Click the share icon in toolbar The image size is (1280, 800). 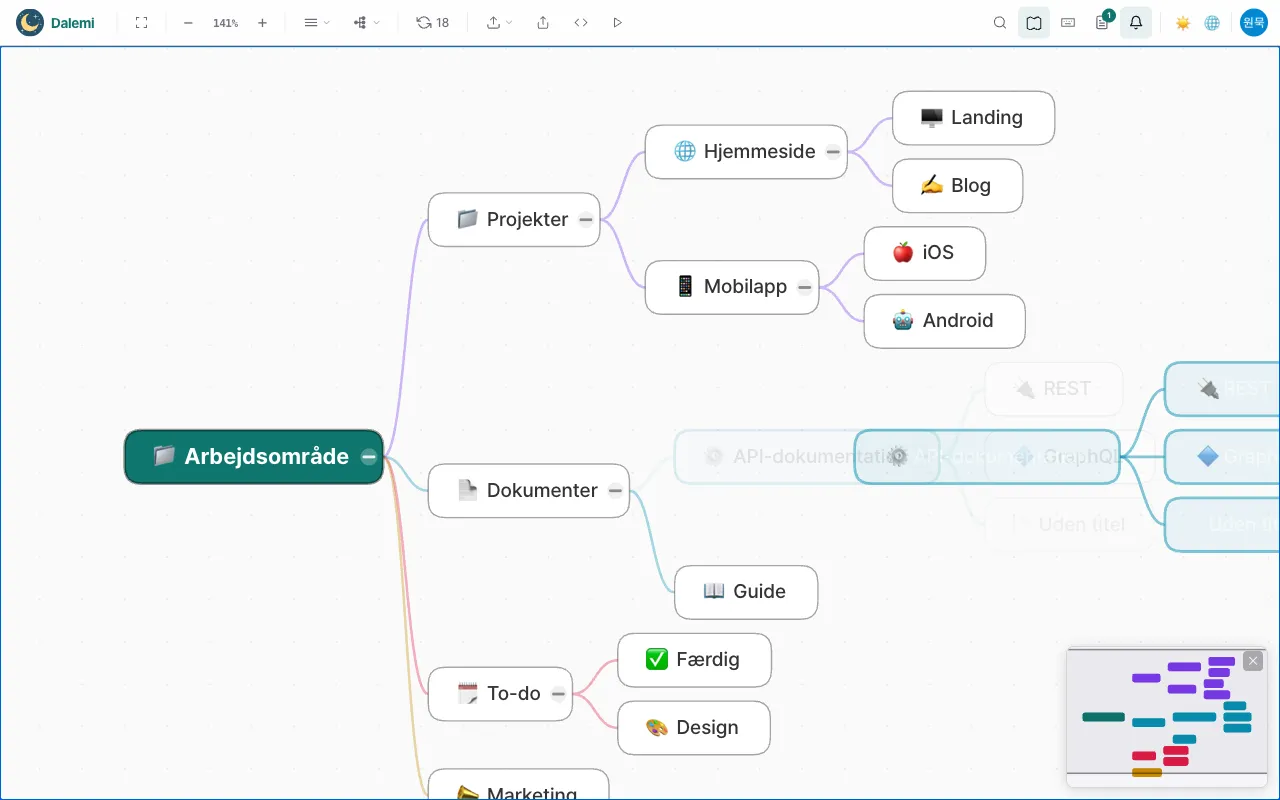pyautogui.click(x=543, y=22)
